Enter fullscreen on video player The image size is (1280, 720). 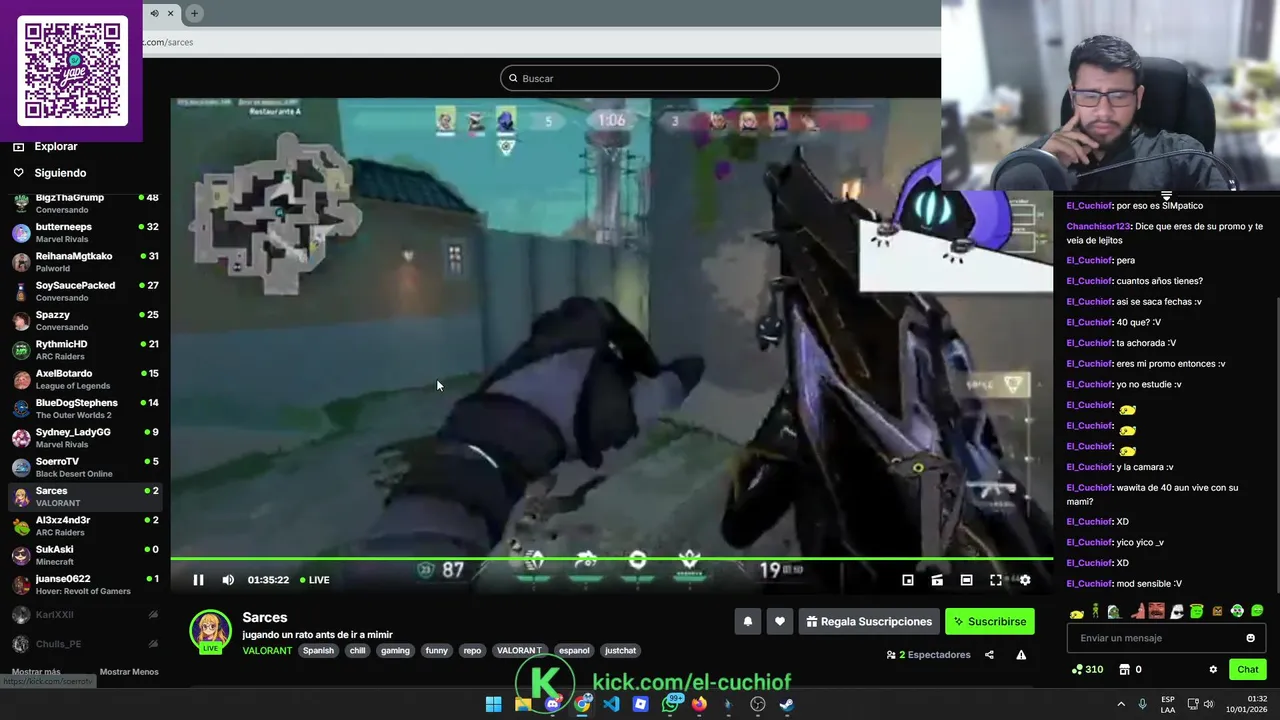(996, 580)
